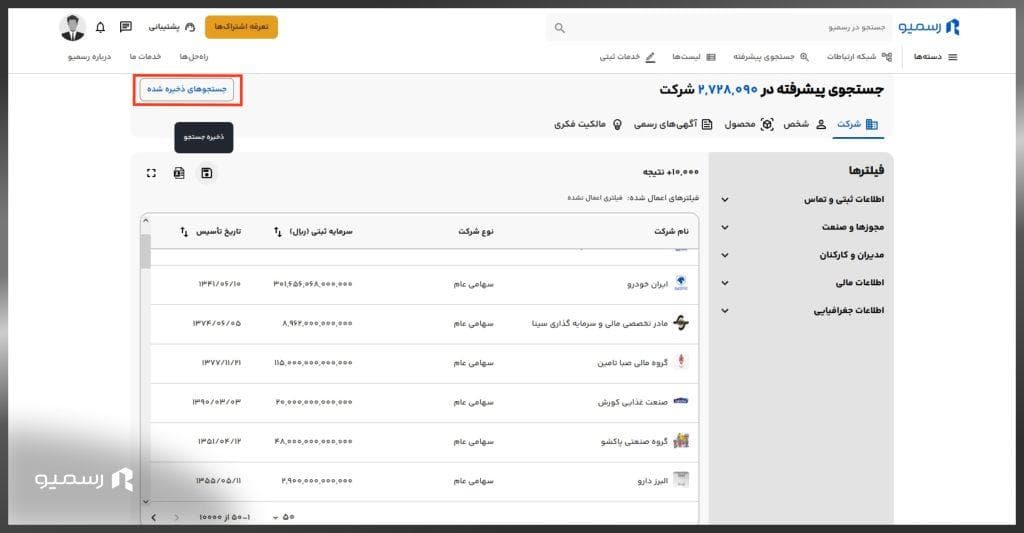Click the Rasmio logo in header
This screenshot has height=533, width=1024.
coord(929,27)
